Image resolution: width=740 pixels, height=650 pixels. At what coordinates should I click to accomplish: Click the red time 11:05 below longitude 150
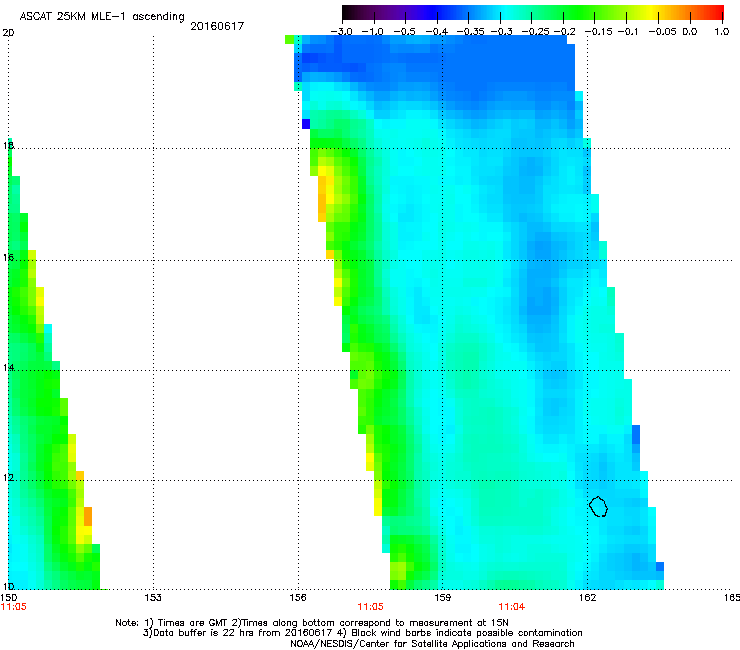click(x=14, y=607)
